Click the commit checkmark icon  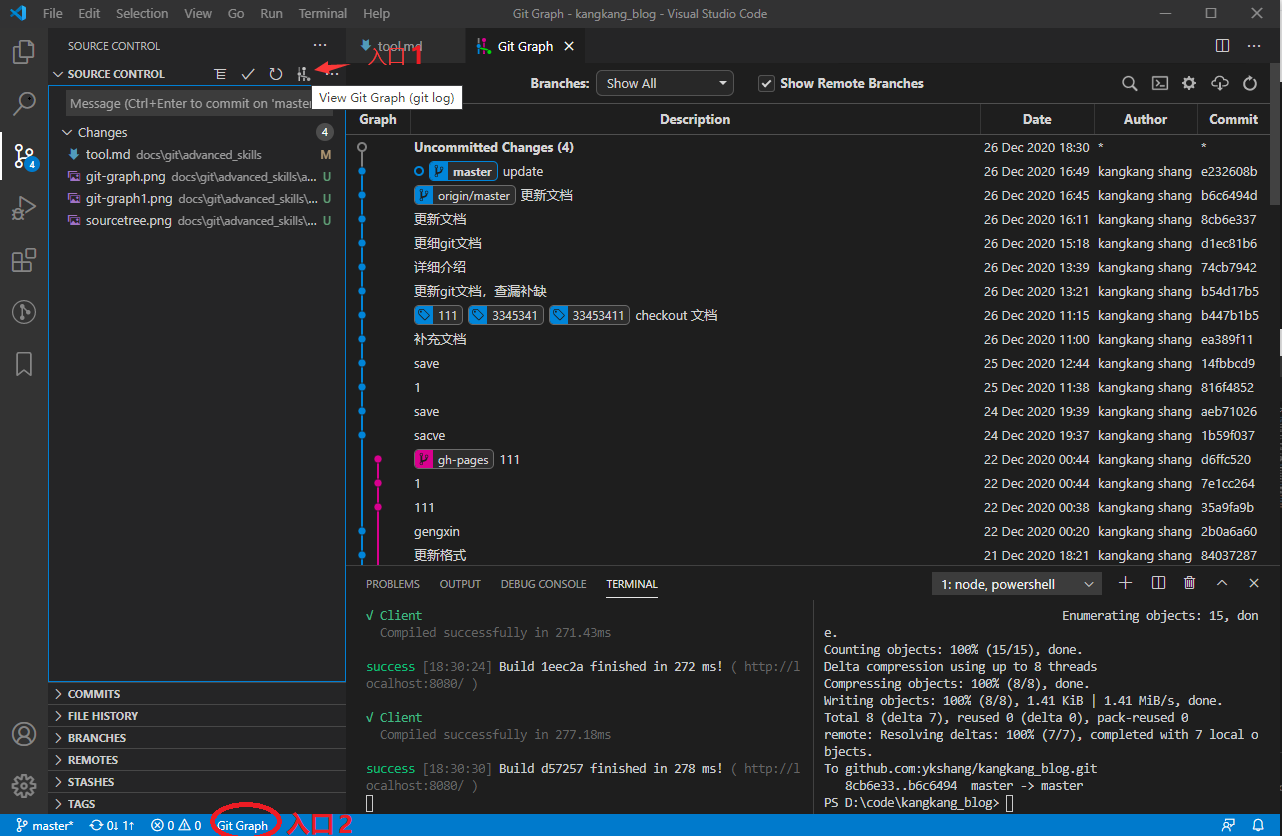(248, 74)
